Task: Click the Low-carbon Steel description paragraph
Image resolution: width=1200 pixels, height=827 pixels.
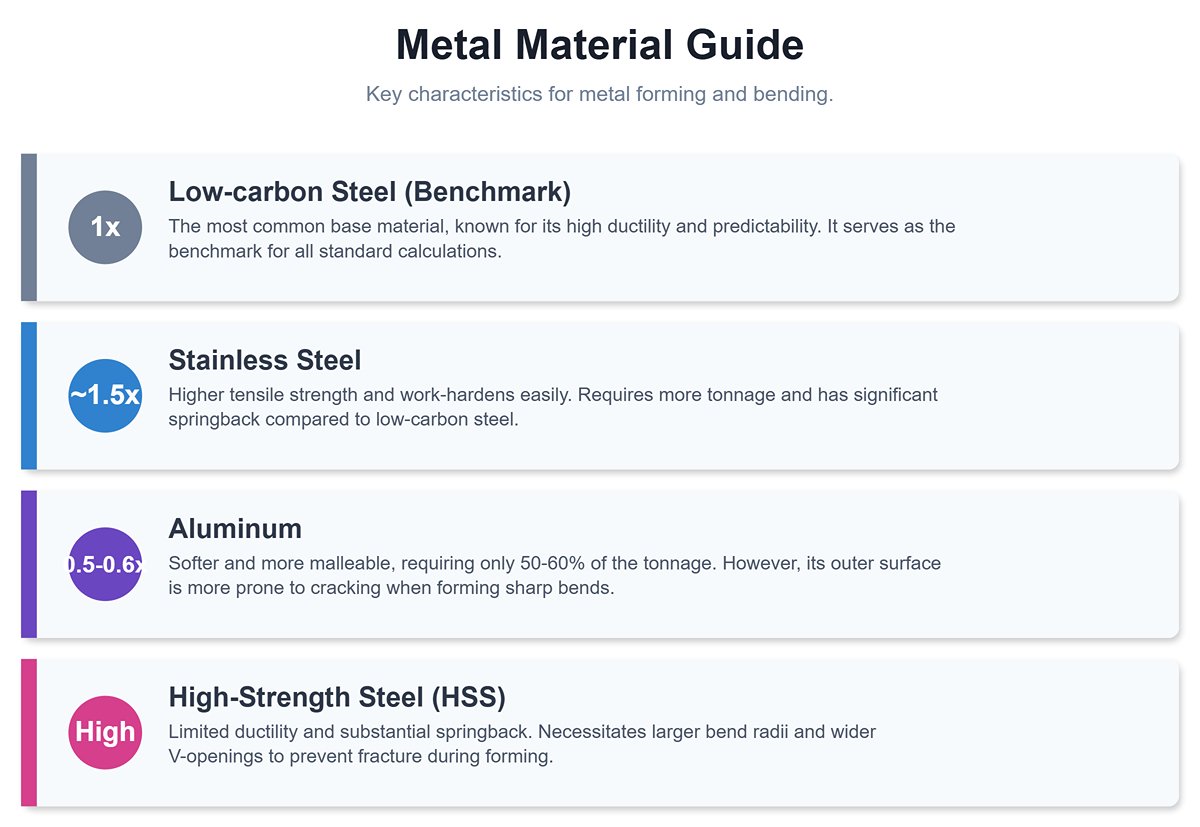Action: (561, 238)
